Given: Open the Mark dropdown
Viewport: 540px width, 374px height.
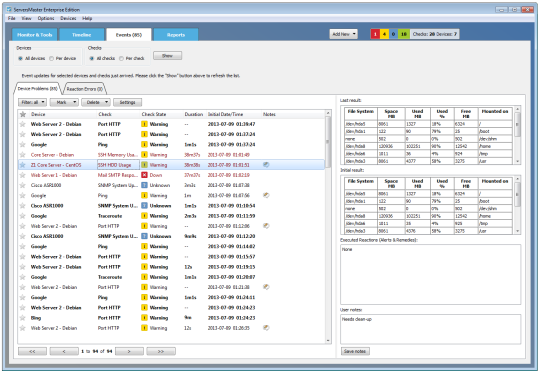Looking at the screenshot, I should pyautogui.click(x=64, y=102).
